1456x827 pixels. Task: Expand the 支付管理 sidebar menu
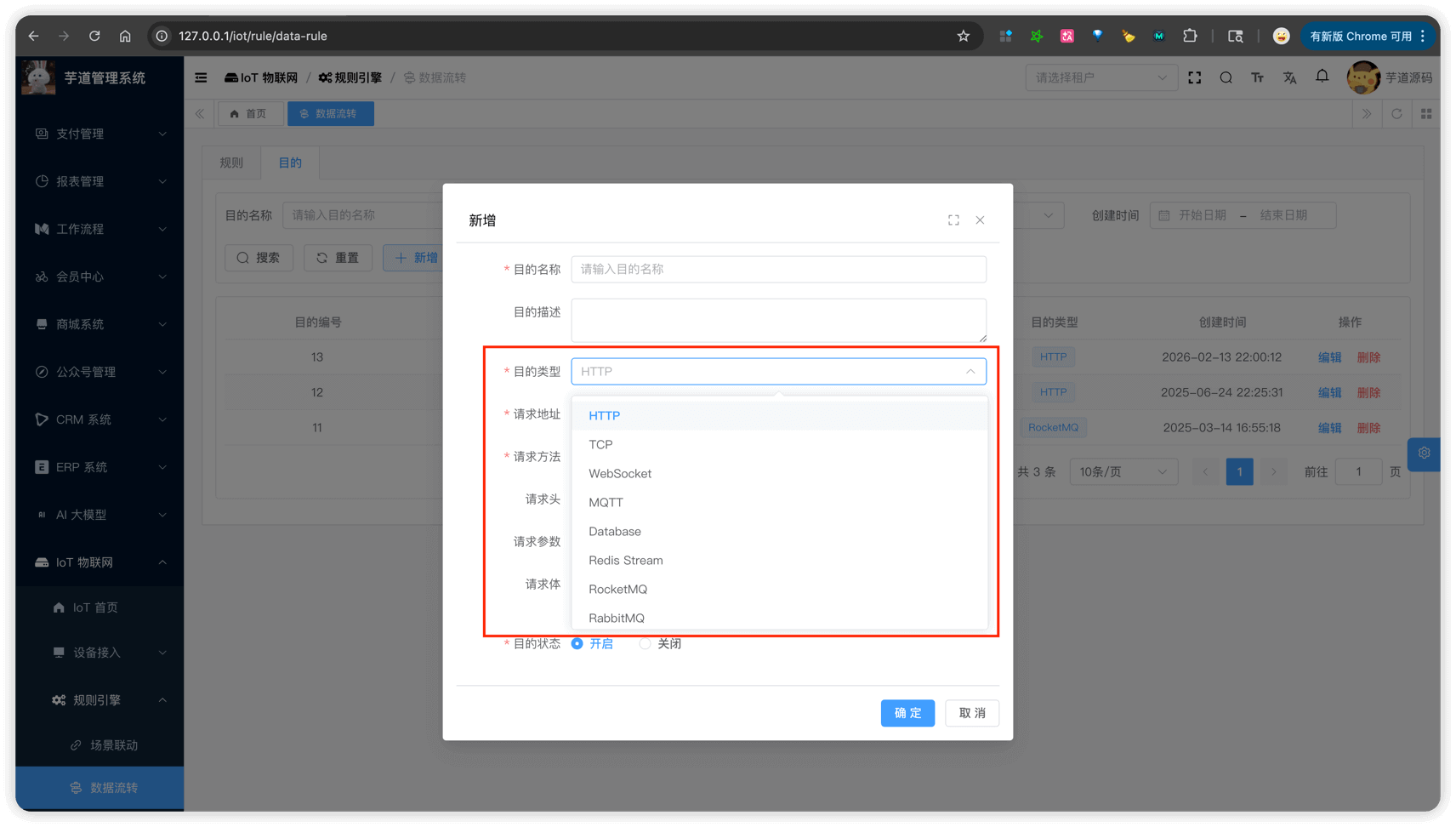100,134
